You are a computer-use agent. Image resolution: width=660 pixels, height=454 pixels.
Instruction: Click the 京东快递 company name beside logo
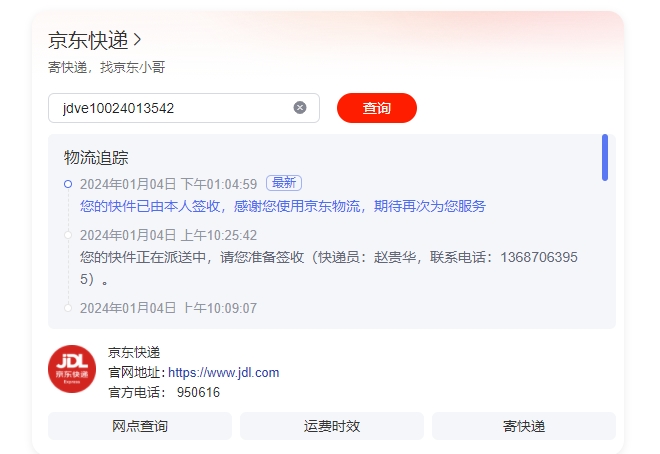click(134, 352)
